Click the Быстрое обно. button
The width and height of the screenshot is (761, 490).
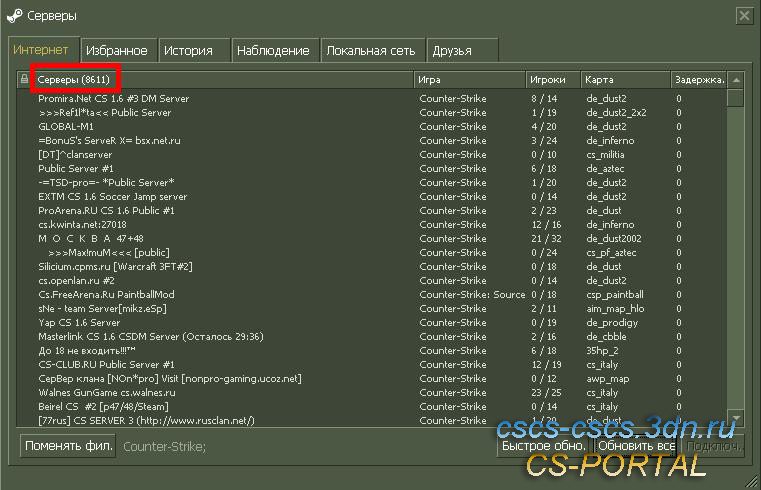(x=545, y=446)
